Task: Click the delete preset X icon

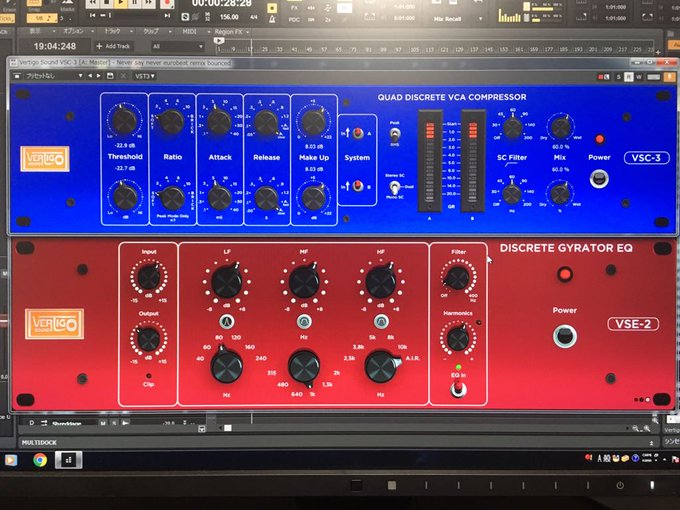Action: click(123, 76)
